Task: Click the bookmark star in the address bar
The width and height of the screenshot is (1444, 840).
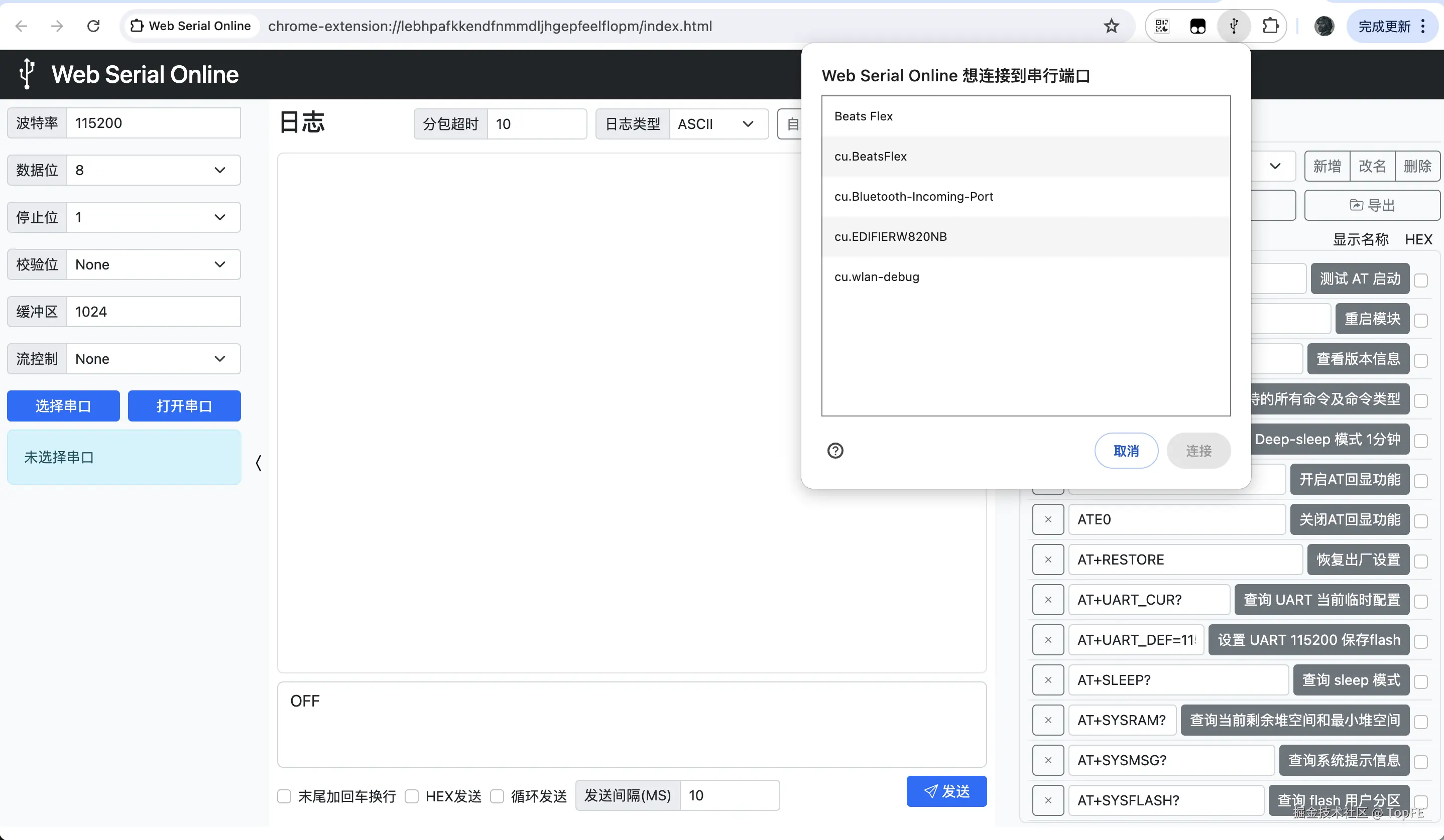Action: pyautogui.click(x=1112, y=26)
